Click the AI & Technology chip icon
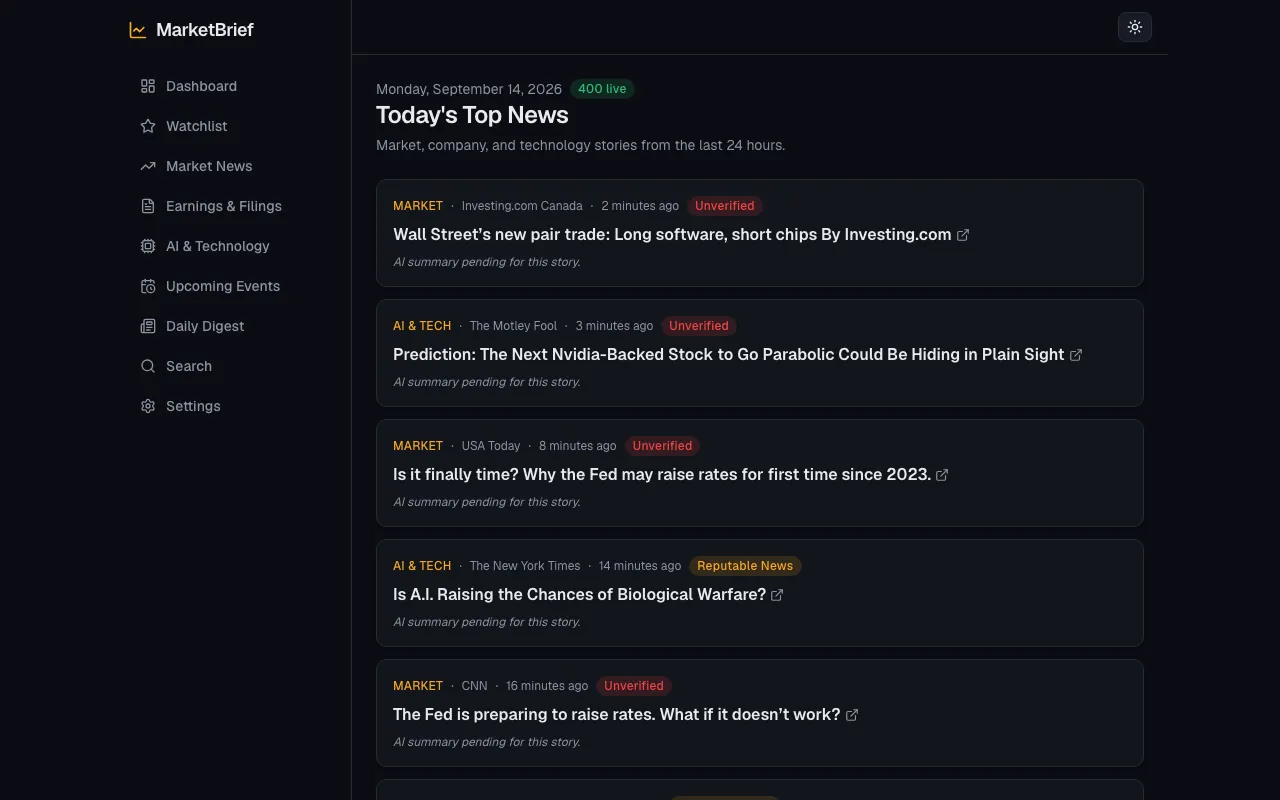The width and height of the screenshot is (1280, 800). [x=148, y=246]
